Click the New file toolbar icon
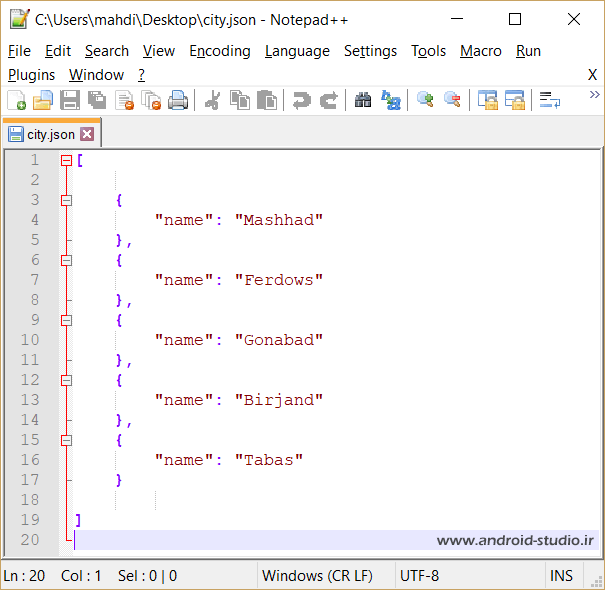 click(x=17, y=100)
